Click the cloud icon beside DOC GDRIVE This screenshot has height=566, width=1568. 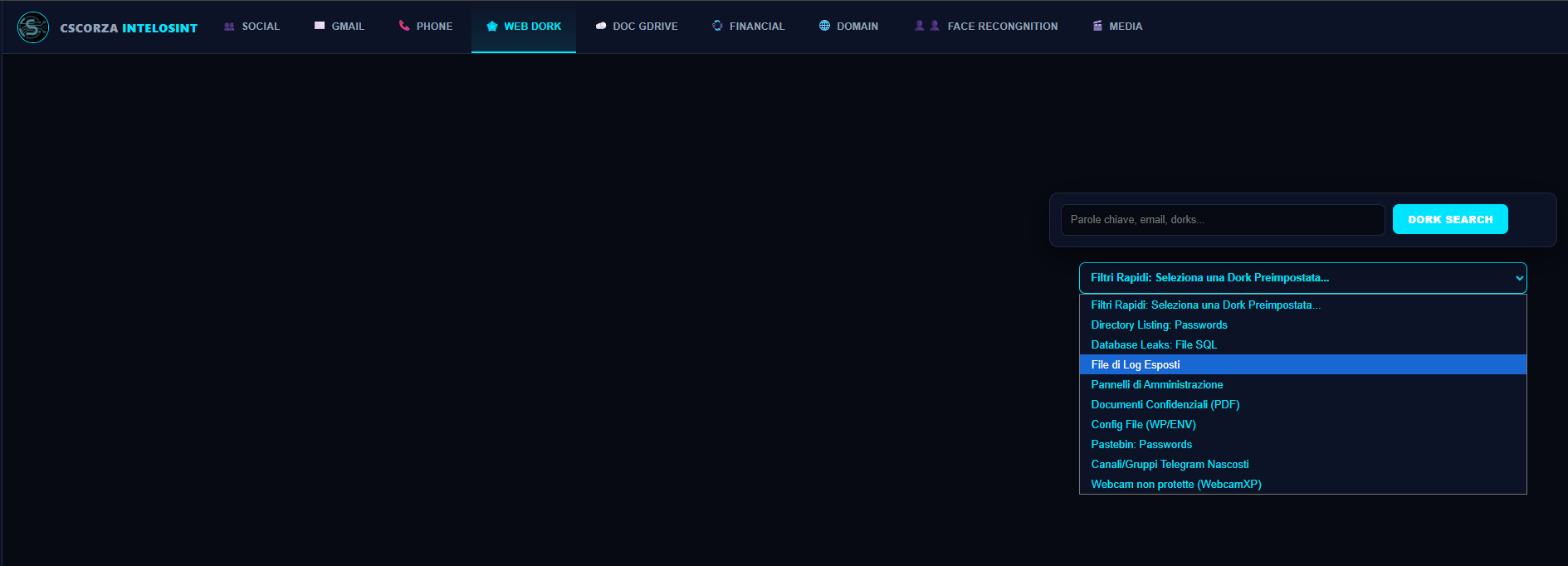click(601, 27)
